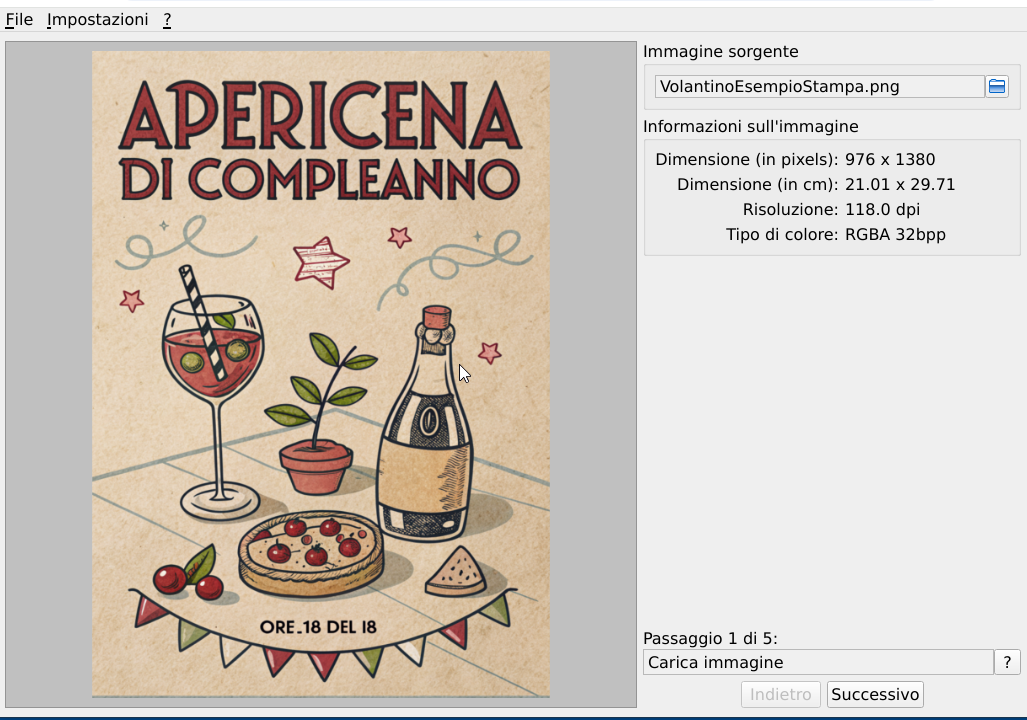This screenshot has width=1027, height=720.
Task: Click the Carica immagine step field
Action: click(x=817, y=662)
